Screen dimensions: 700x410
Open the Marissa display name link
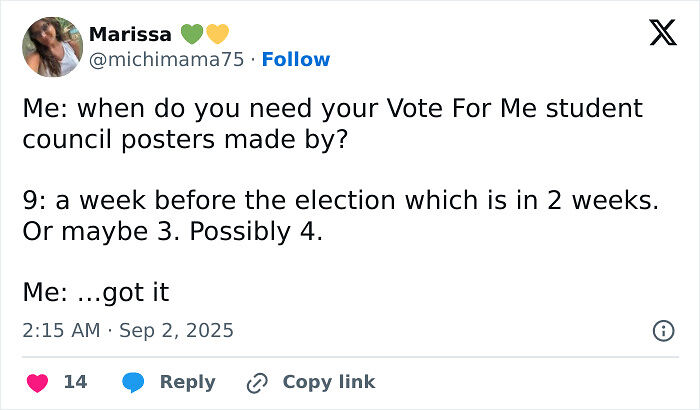coord(130,34)
